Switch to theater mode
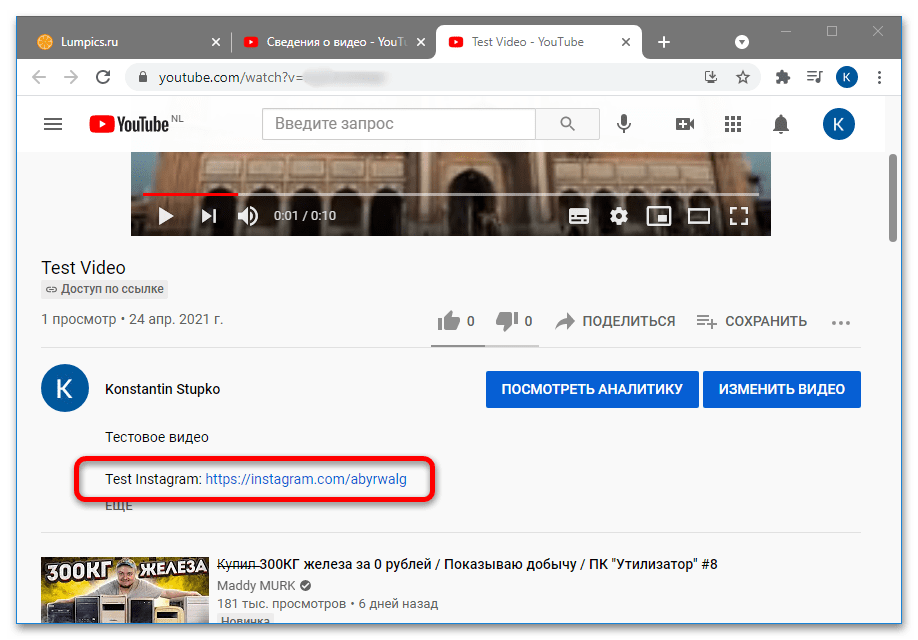918x640 pixels. (x=698, y=216)
